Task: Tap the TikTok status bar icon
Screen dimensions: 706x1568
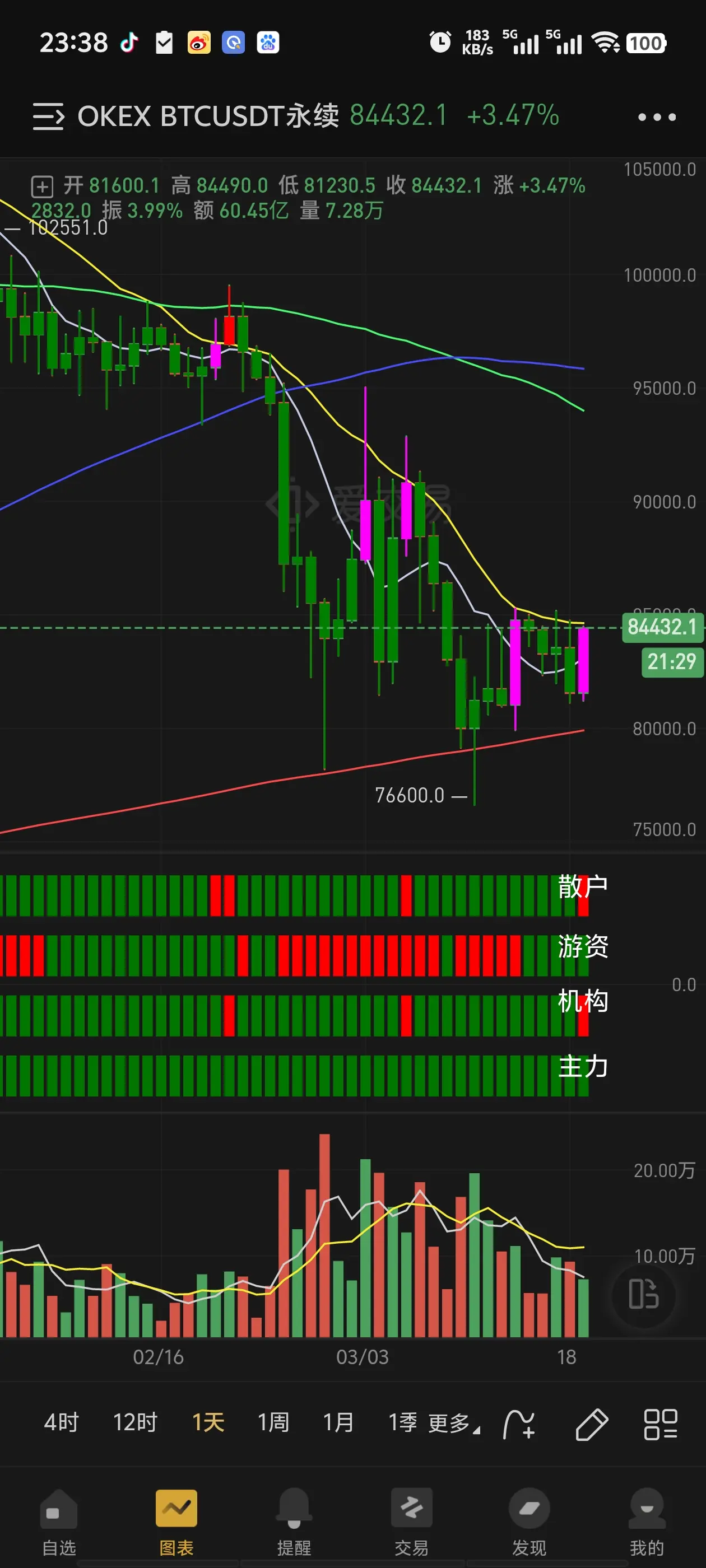Action: [128, 43]
